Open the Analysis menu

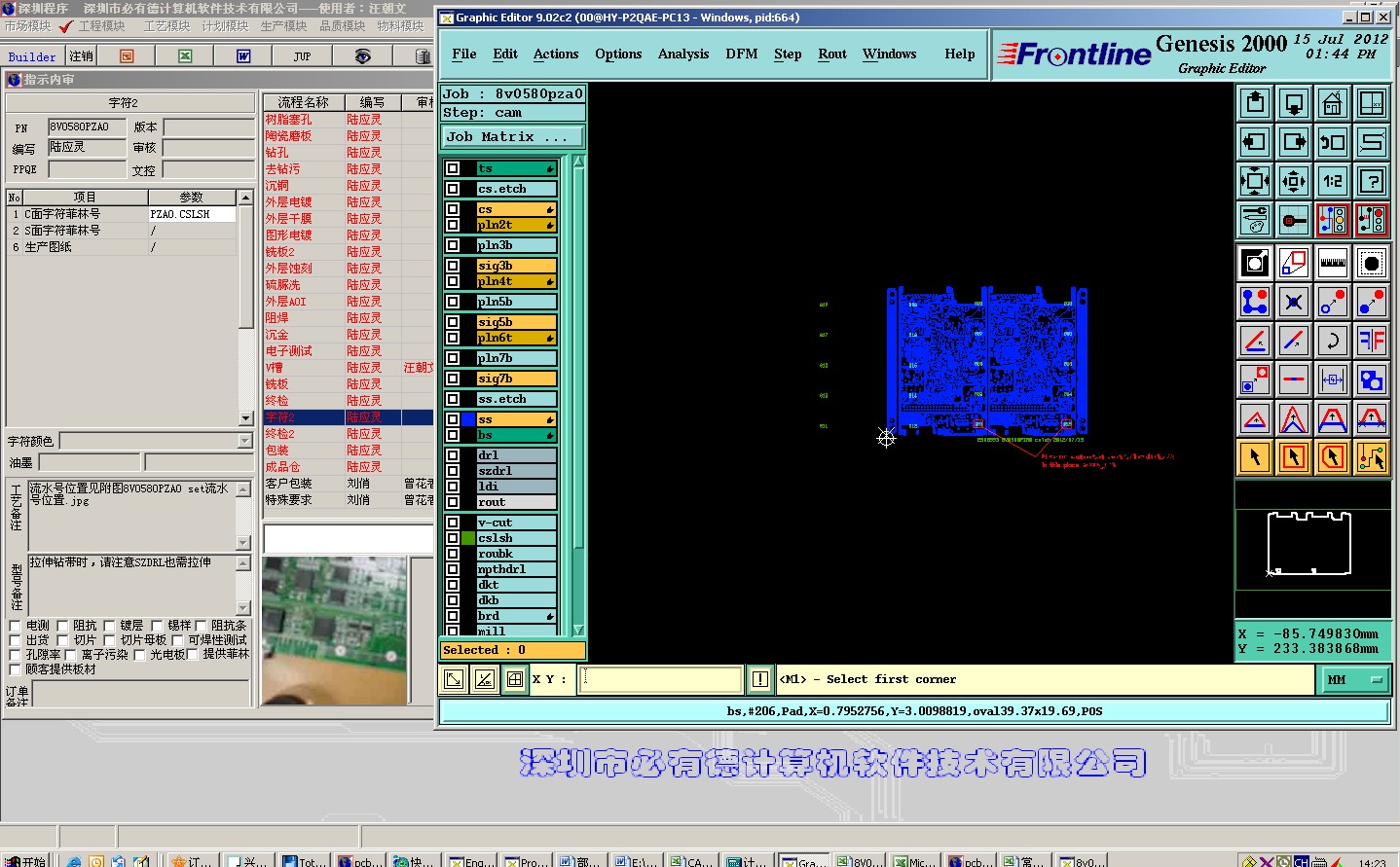pyautogui.click(x=683, y=54)
